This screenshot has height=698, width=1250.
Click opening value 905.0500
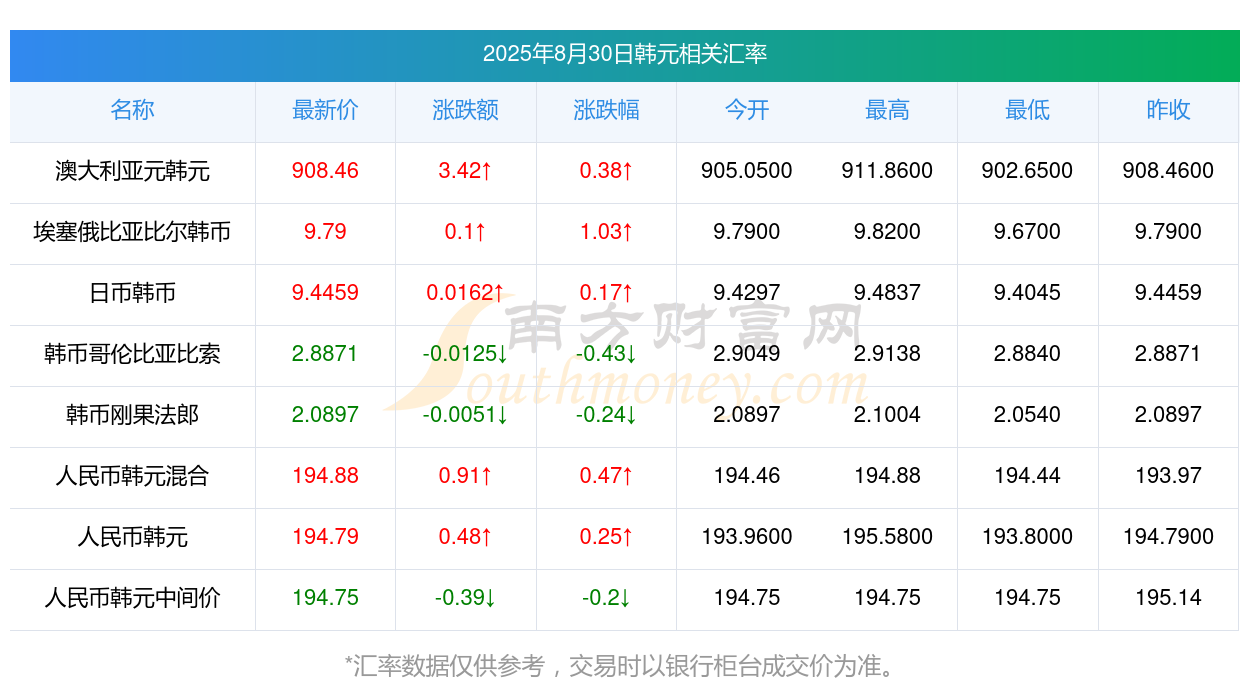coord(747,171)
